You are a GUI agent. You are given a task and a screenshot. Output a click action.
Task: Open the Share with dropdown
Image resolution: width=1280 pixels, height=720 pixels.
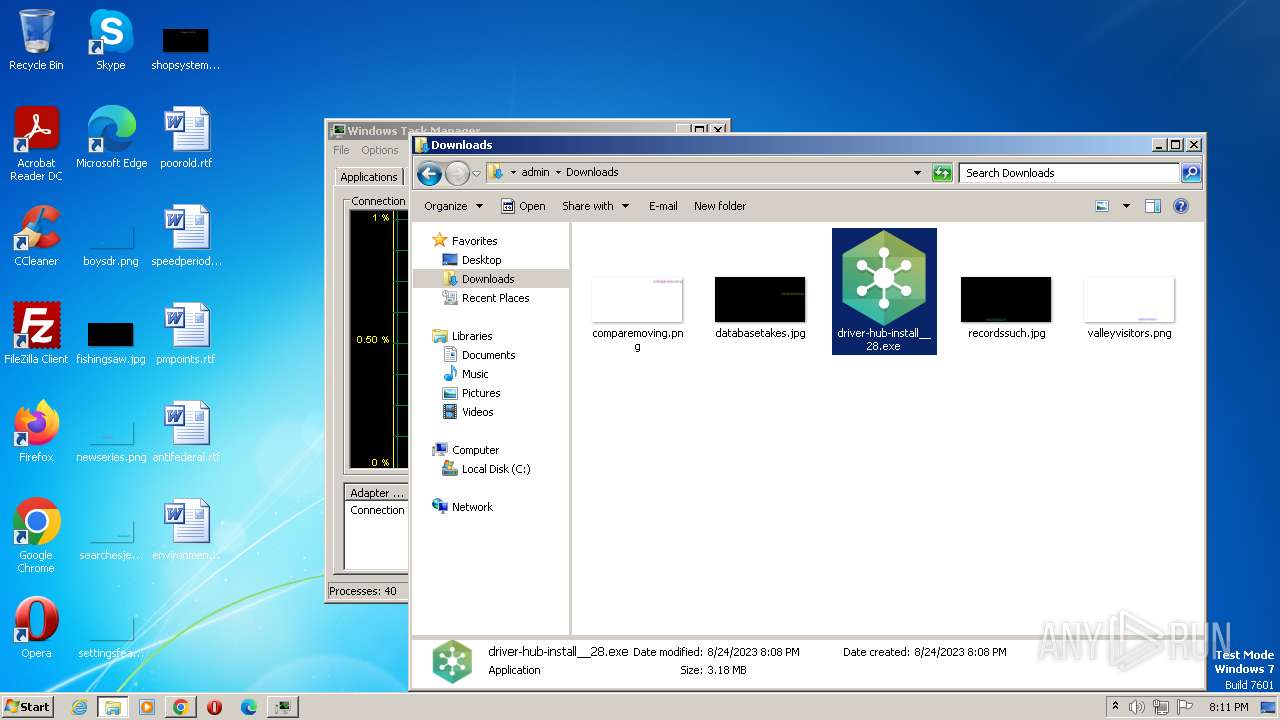[x=595, y=206]
